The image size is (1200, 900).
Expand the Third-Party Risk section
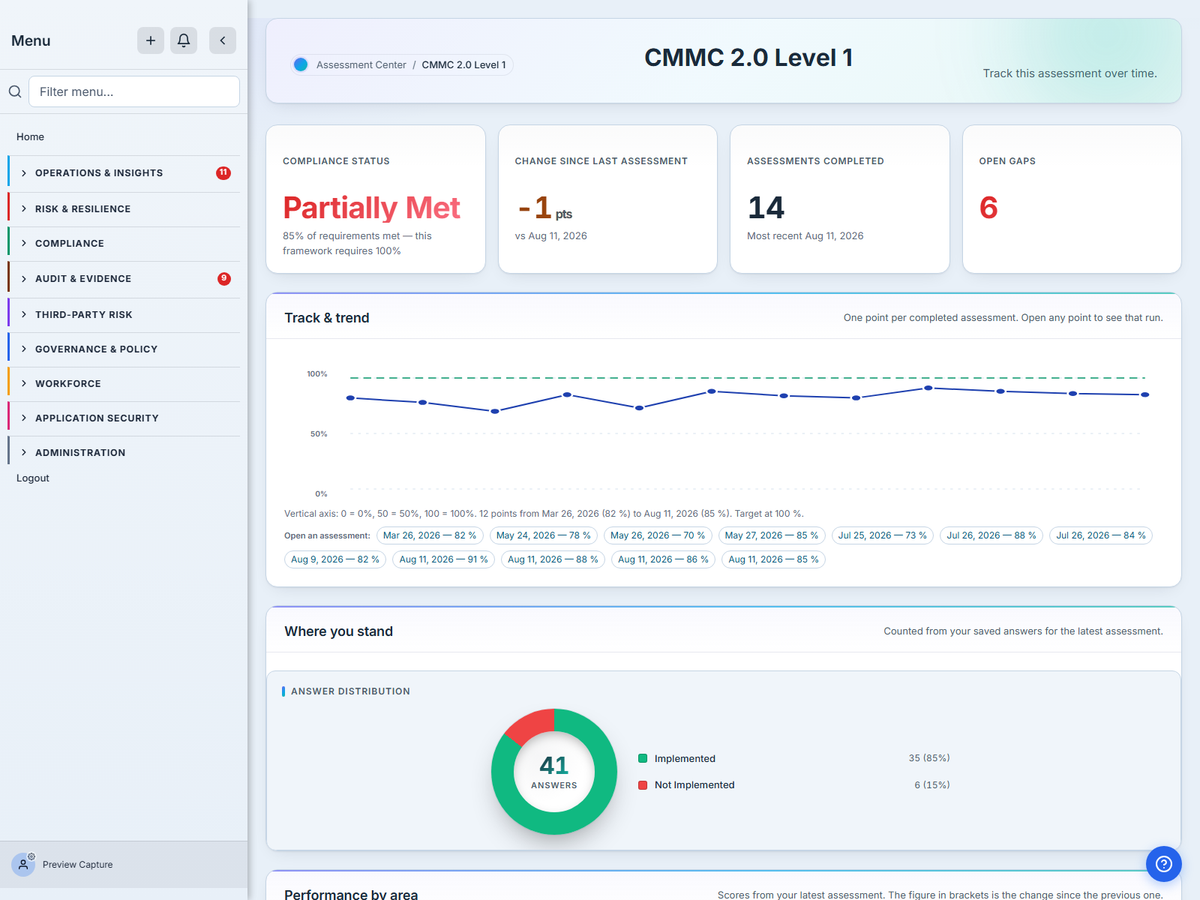pyautogui.click(x=124, y=314)
